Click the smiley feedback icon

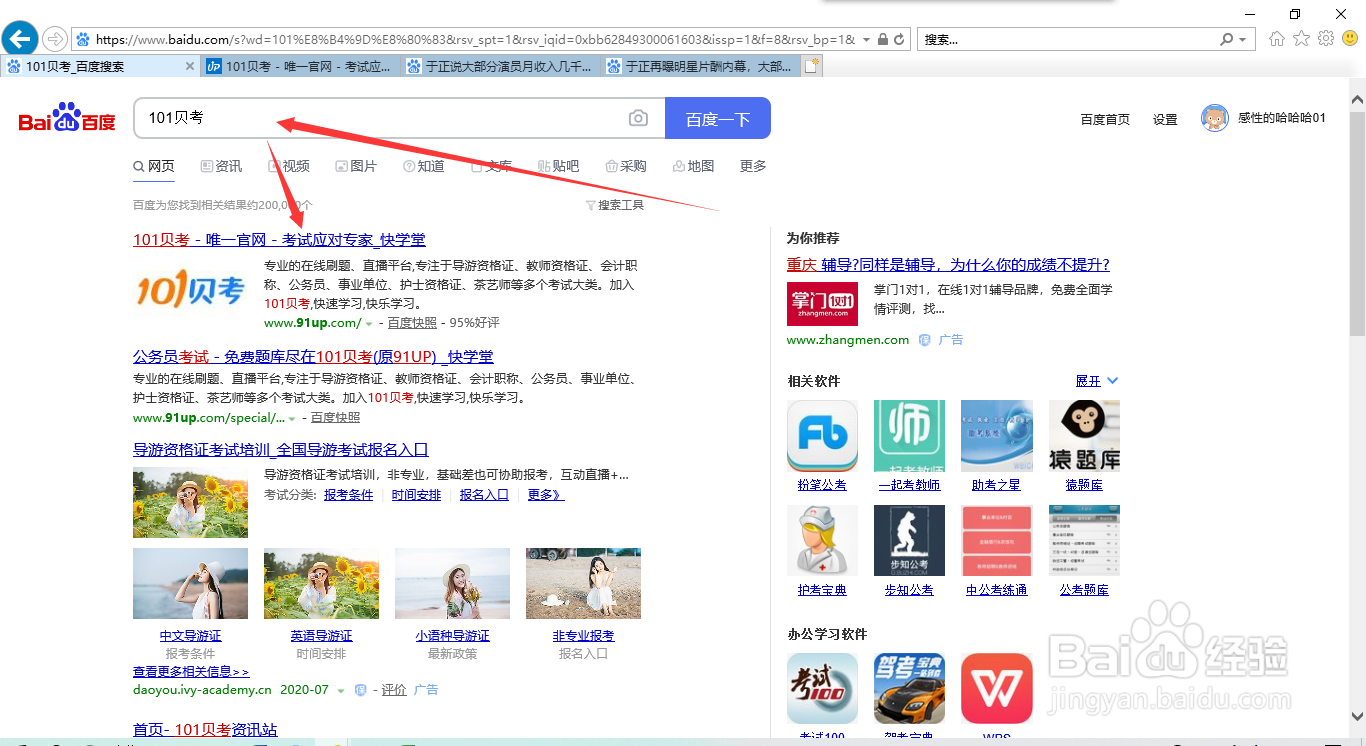[x=1350, y=39]
